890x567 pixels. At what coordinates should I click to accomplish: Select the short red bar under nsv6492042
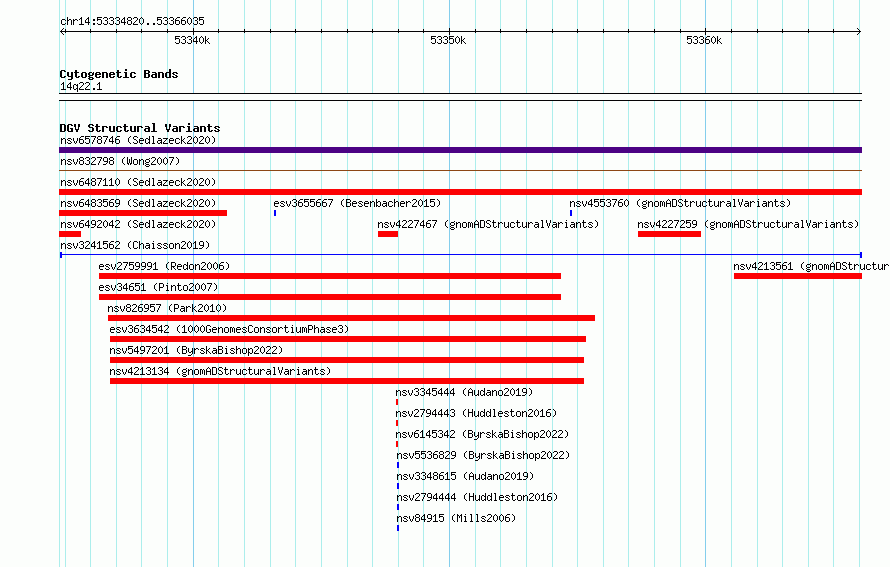(70, 234)
